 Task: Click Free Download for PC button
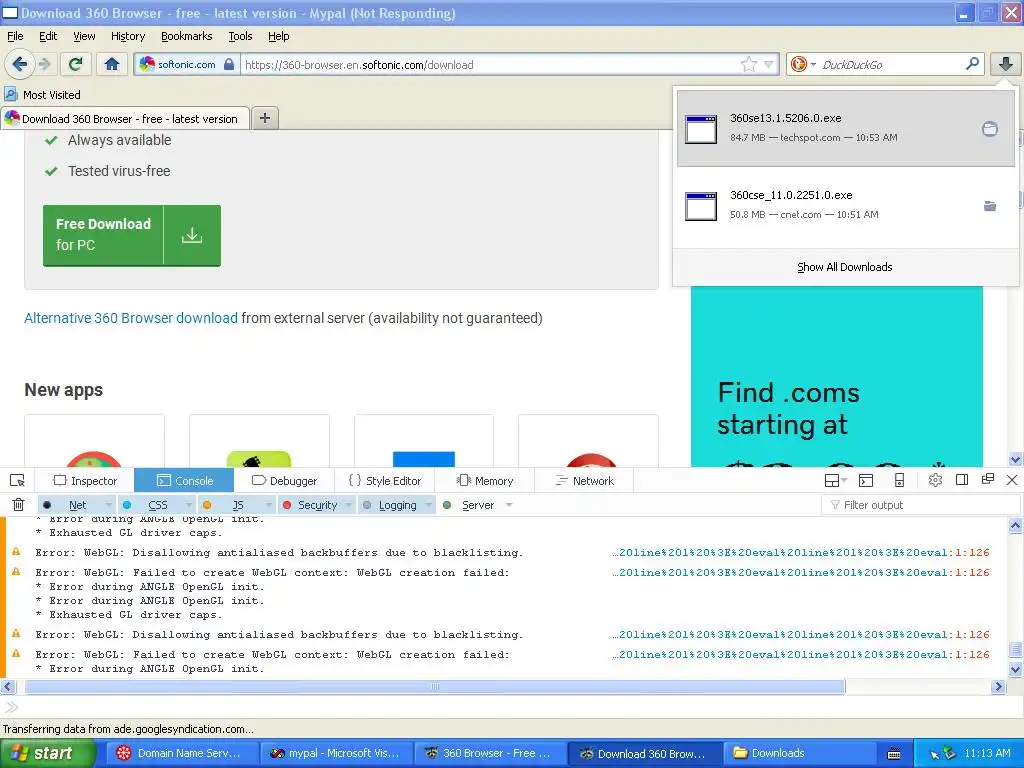[x=132, y=236]
